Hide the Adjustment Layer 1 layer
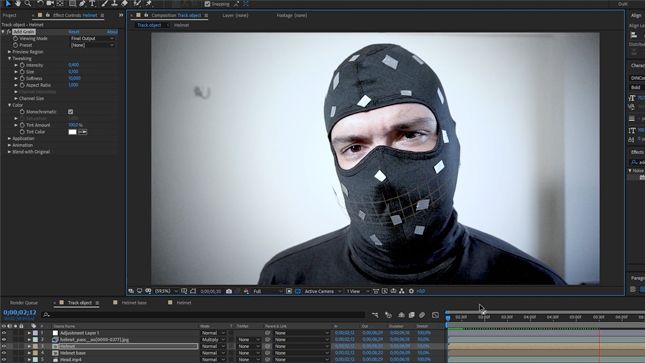Viewport: 645px width, 363px height. pyautogui.click(x=4, y=333)
